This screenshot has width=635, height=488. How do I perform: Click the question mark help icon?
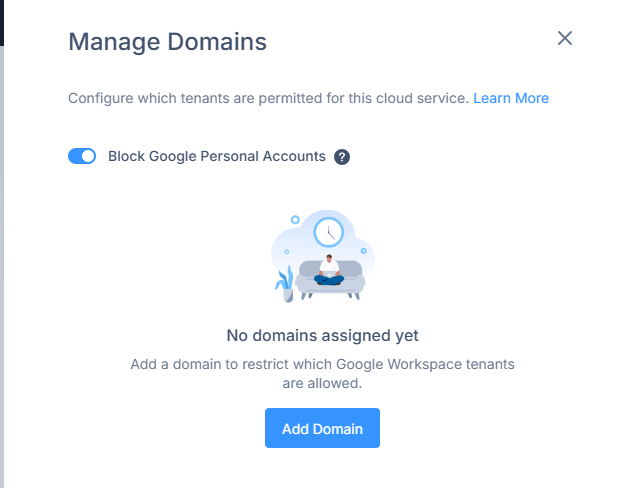point(342,157)
